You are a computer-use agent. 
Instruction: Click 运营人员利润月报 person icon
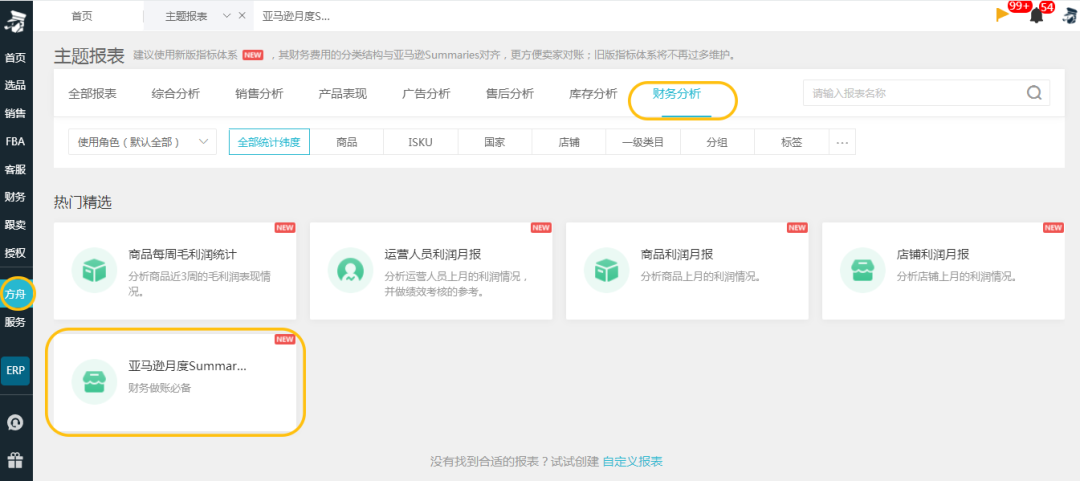(x=351, y=270)
